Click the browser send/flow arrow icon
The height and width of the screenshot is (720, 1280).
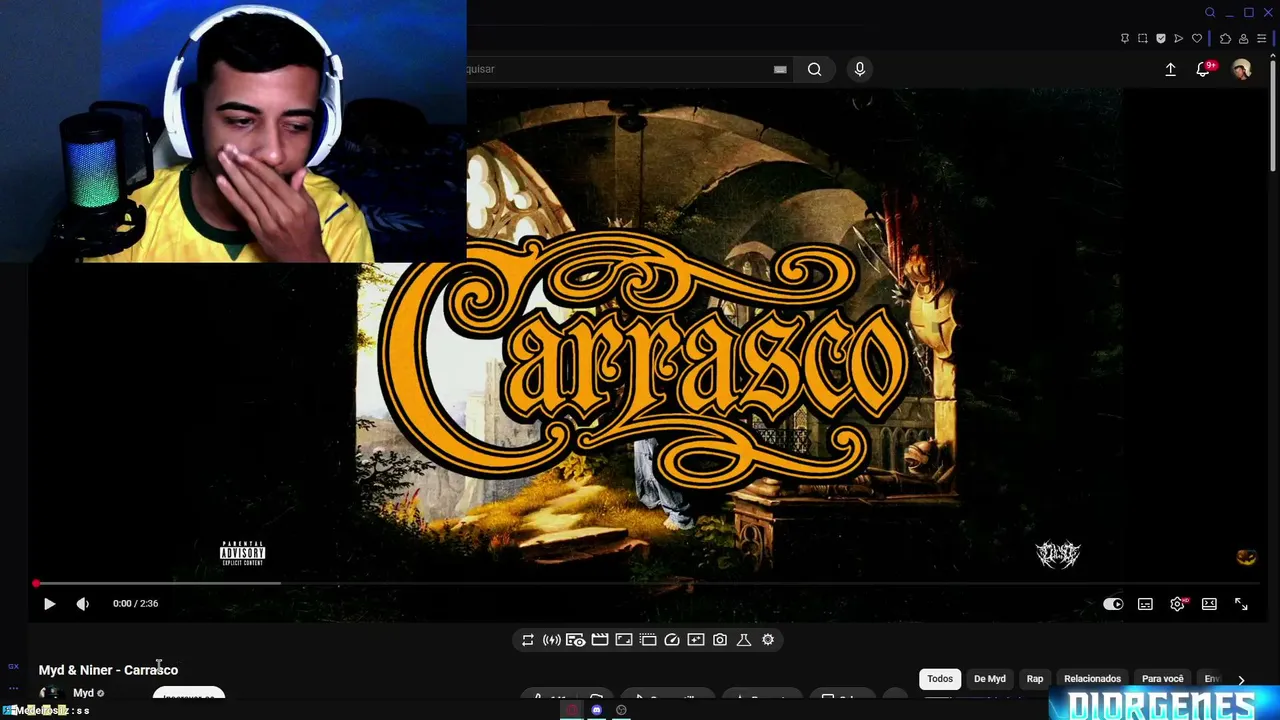coord(1179,38)
